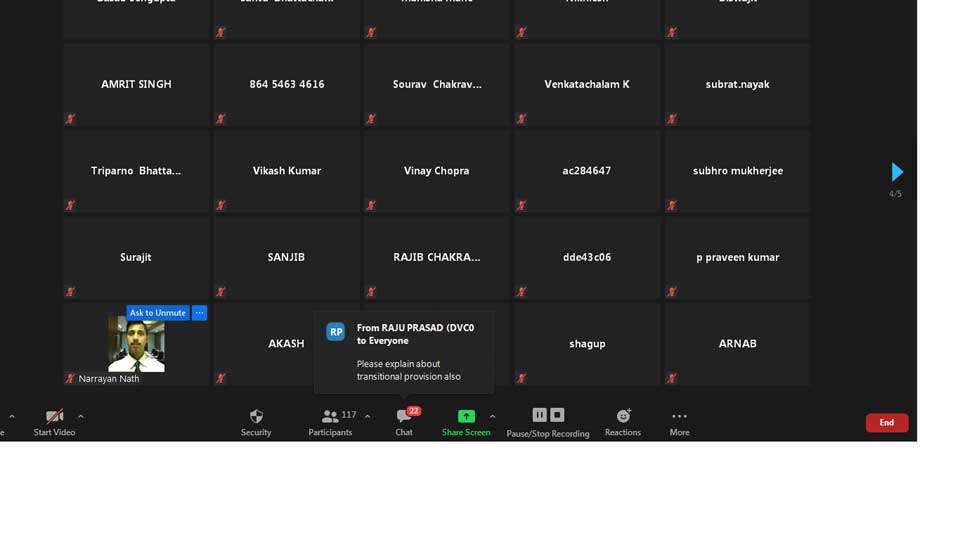Expand the Participants caret next to 117
The image size is (960, 540).
click(367, 416)
